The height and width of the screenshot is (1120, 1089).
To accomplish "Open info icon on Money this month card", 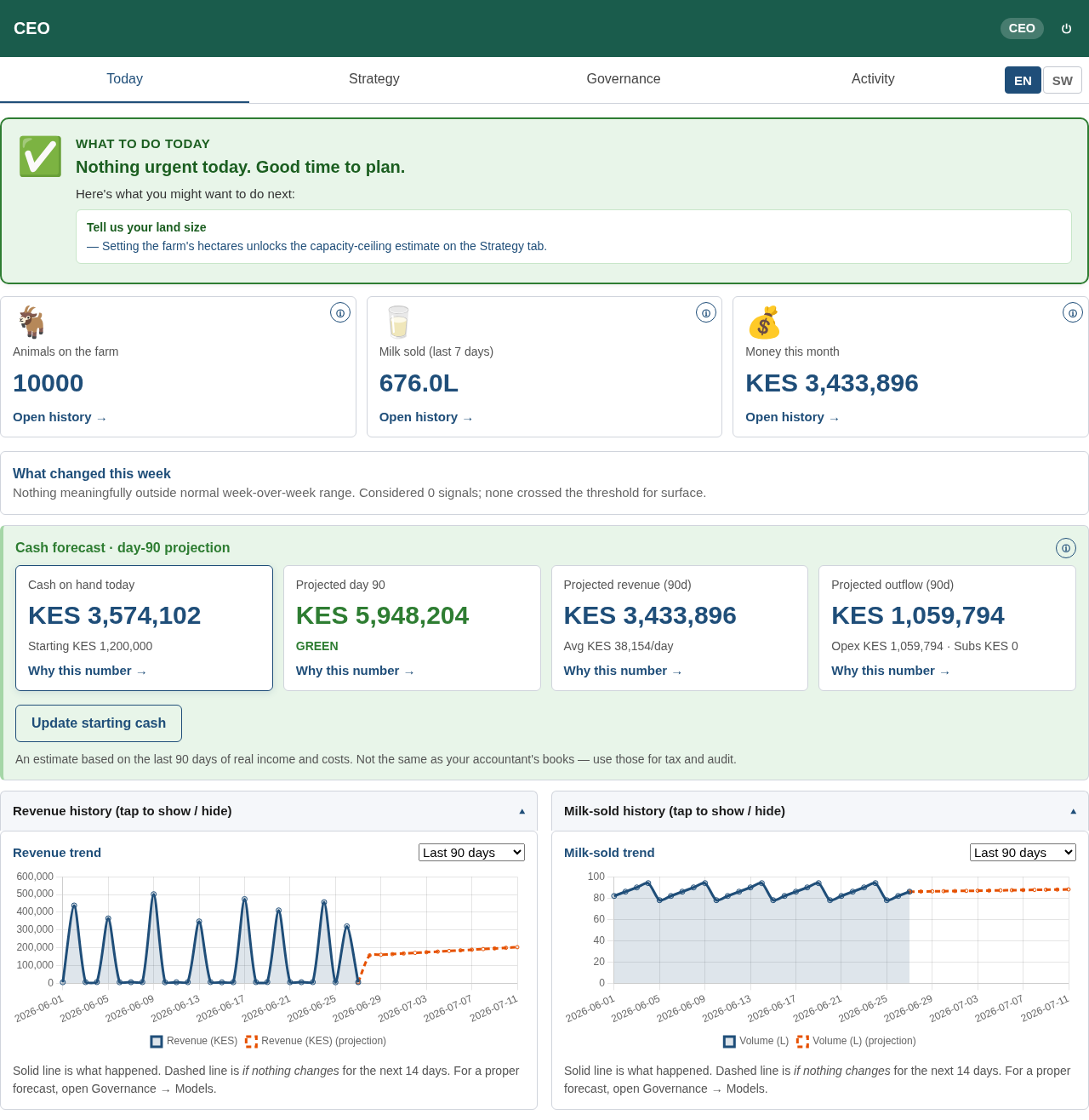I will pyautogui.click(x=1073, y=312).
